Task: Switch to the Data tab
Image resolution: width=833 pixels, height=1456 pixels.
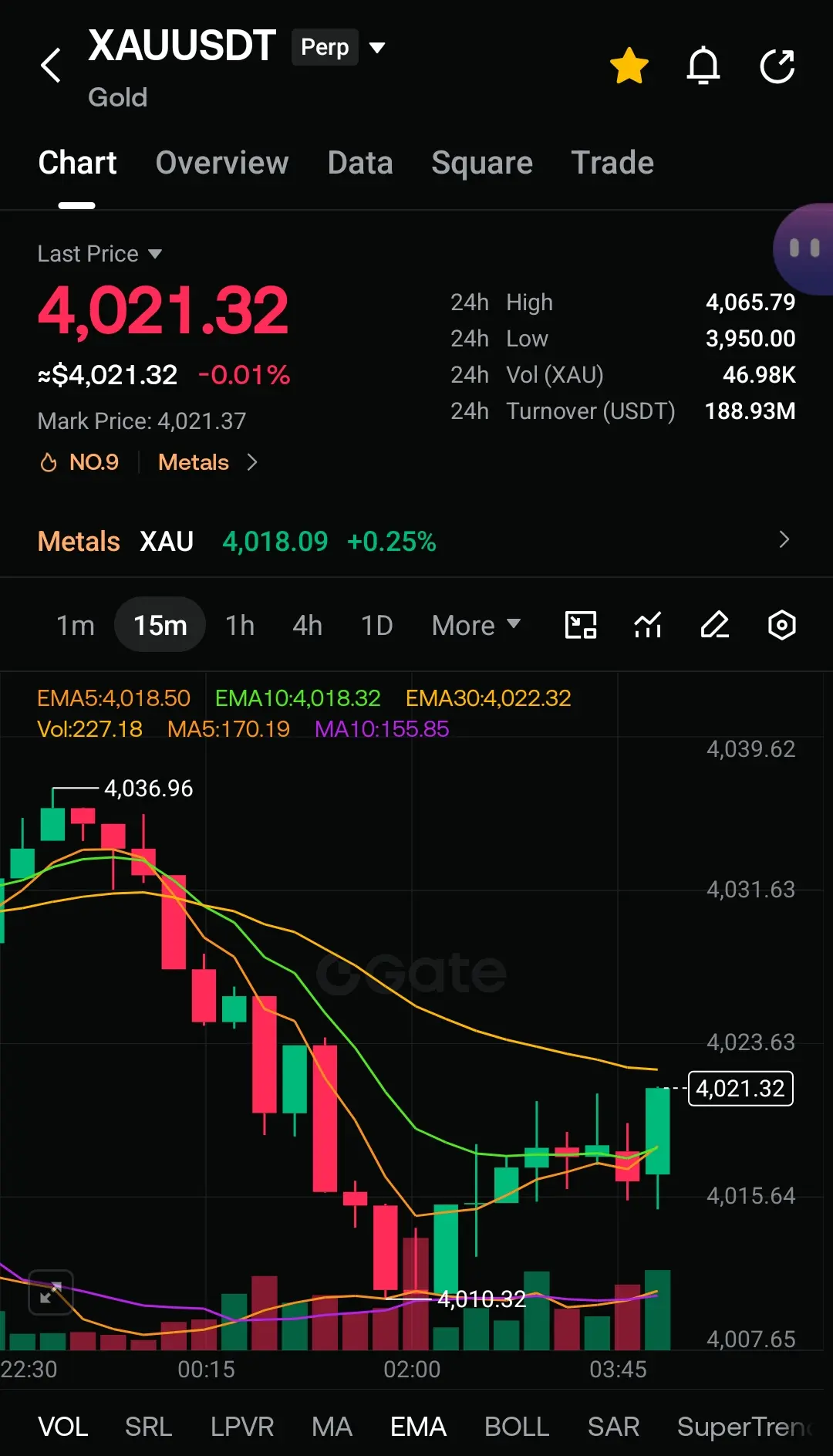Action: [x=360, y=163]
